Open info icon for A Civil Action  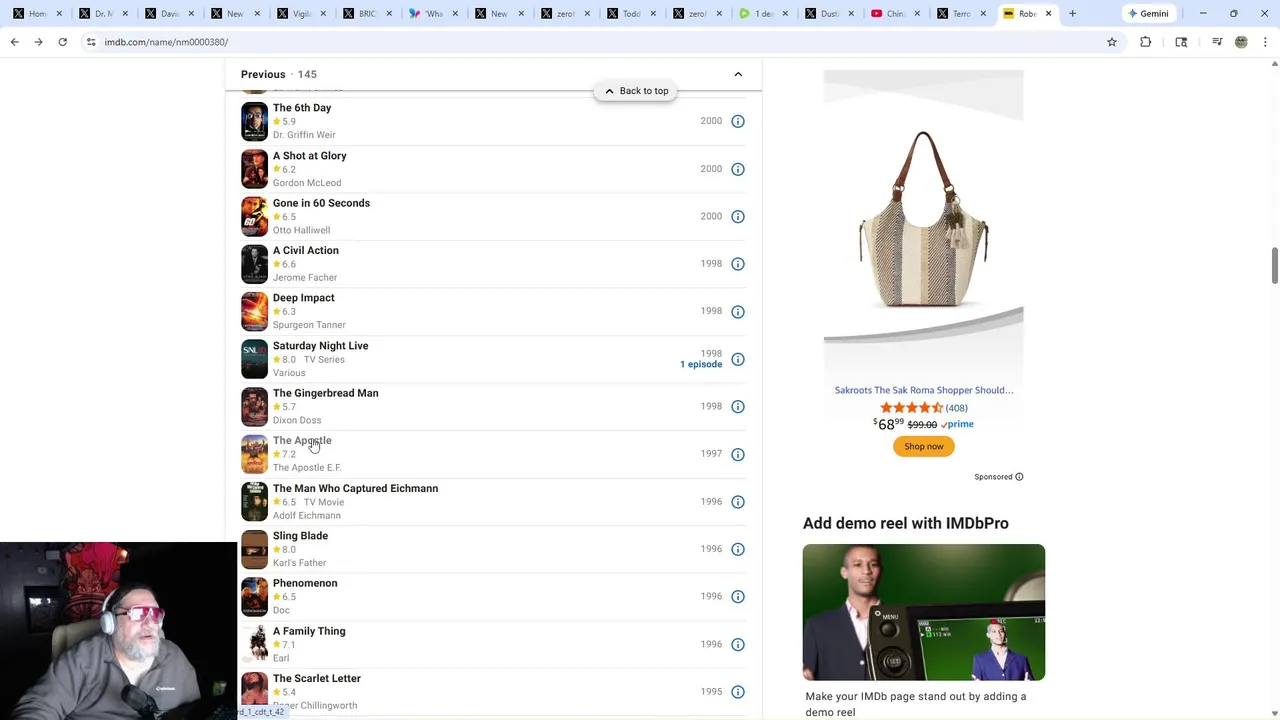coord(738,264)
